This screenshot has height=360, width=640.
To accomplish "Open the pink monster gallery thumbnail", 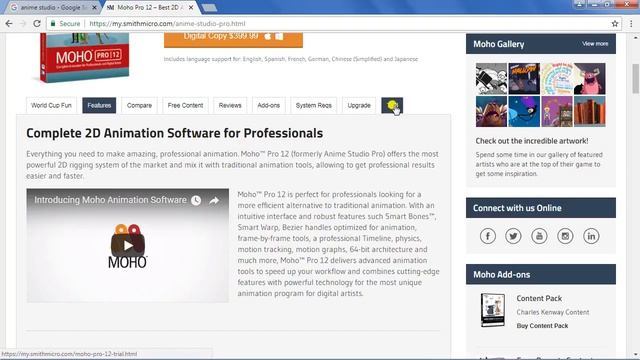I will tap(590, 79).
